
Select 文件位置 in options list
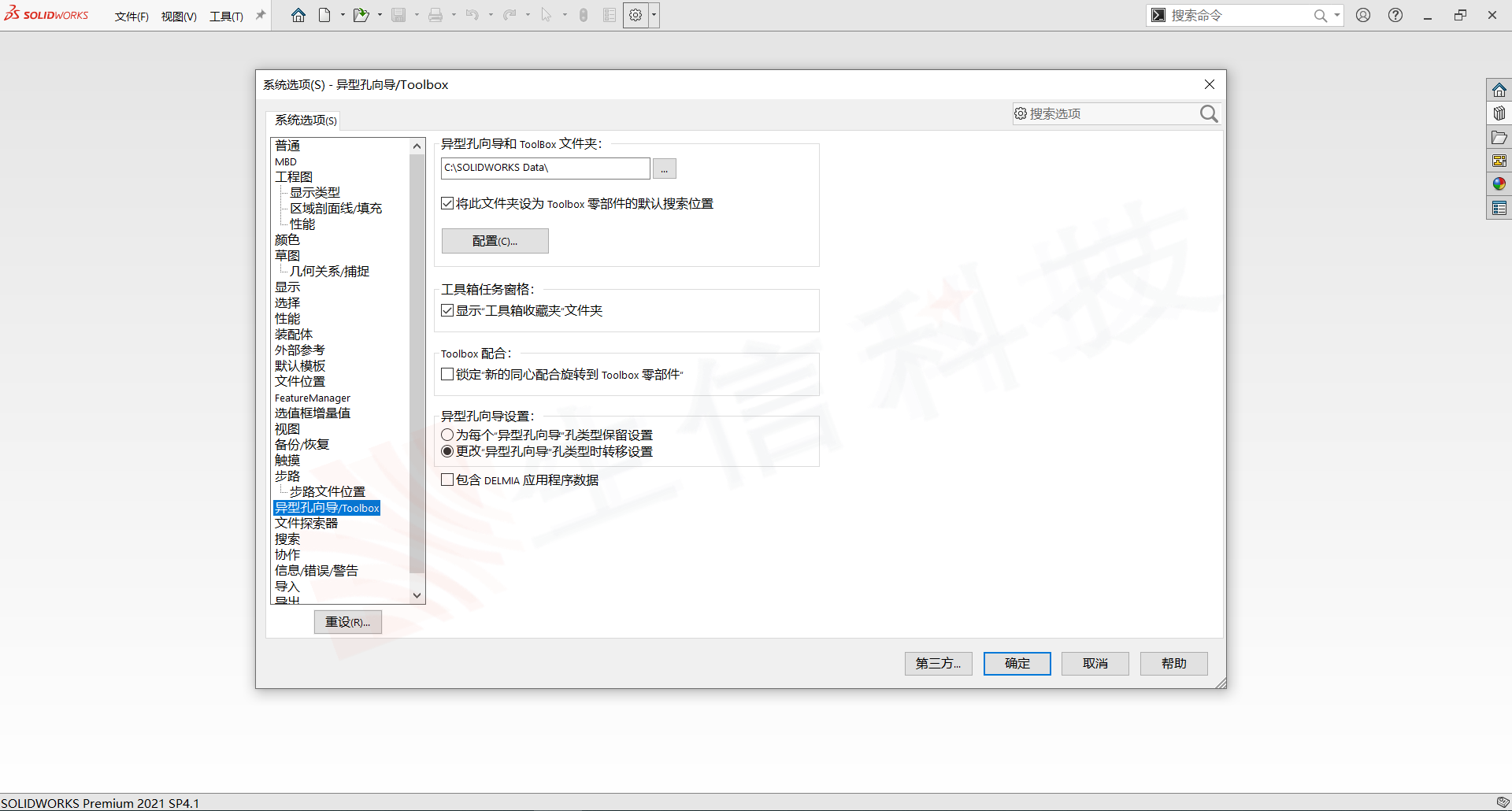[x=300, y=382]
